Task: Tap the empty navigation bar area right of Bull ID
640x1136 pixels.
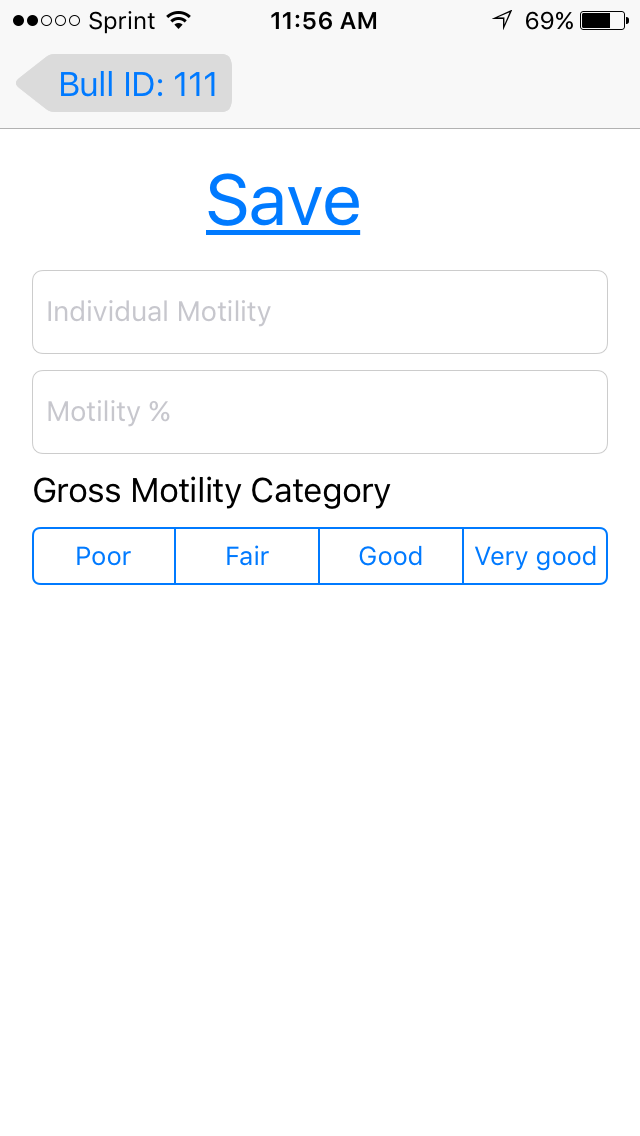Action: 430,84
